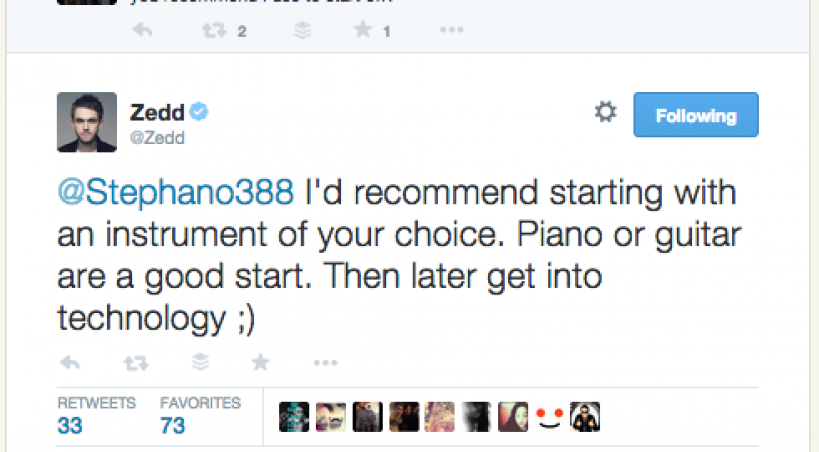Favorite the upper tweet showing 1 star
This screenshot has height=452, width=819.
click(x=363, y=31)
